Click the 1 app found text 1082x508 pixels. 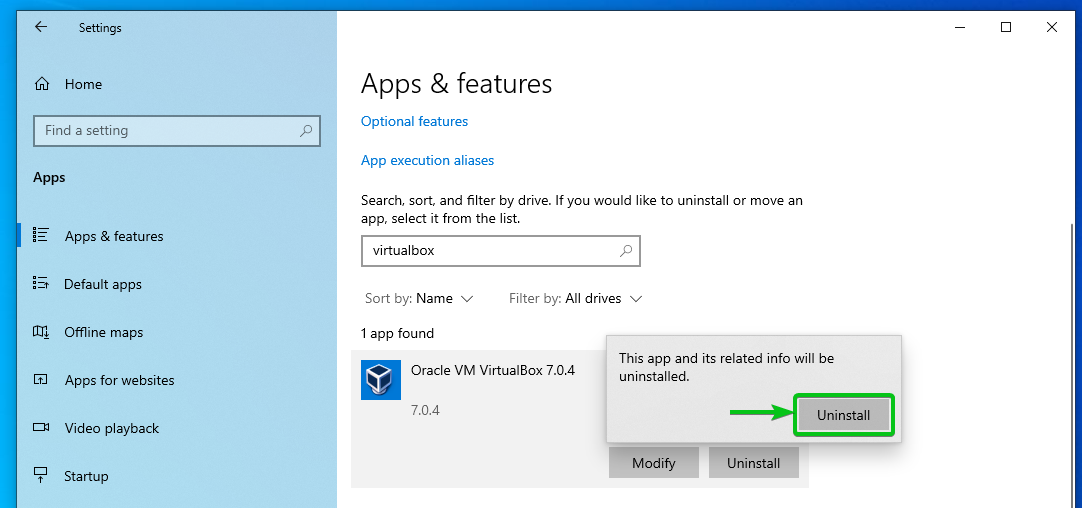point(397,333)
